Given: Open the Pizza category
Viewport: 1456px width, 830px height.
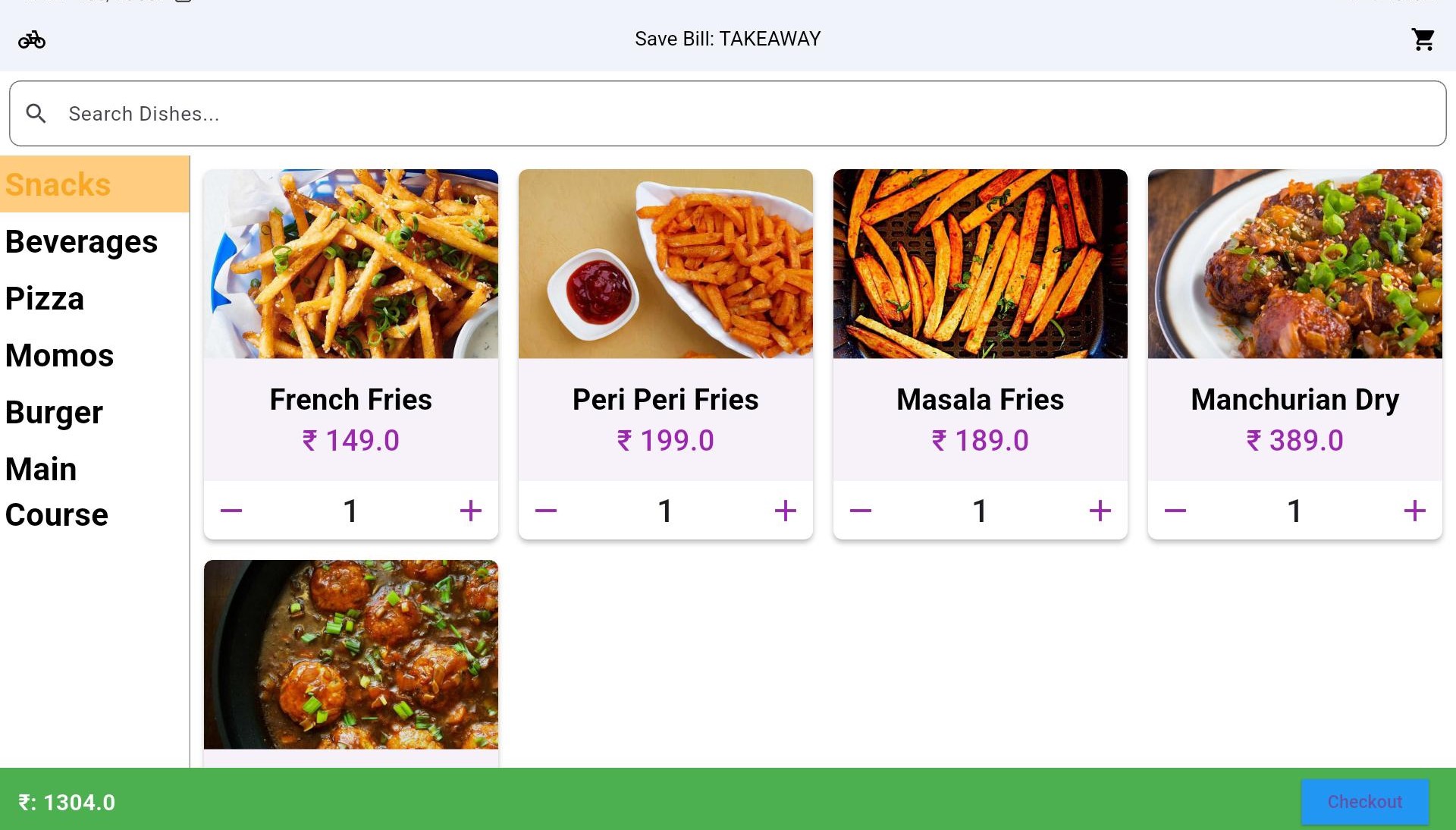Looking at the screenshot, I should 45,298.
